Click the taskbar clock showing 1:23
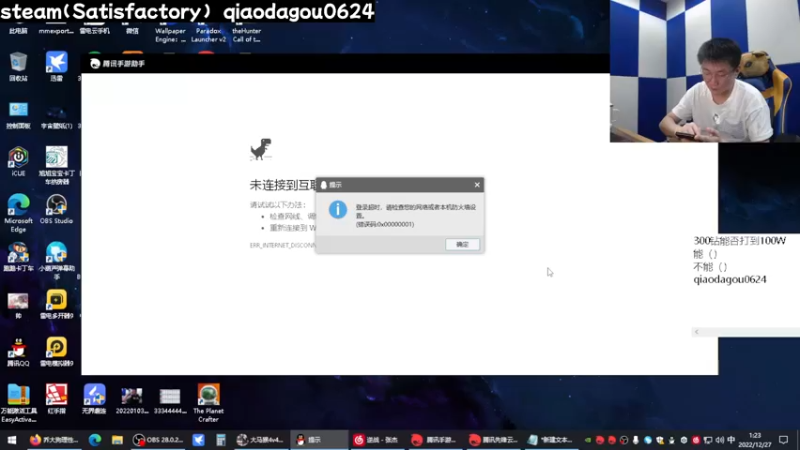 point(755,440)
